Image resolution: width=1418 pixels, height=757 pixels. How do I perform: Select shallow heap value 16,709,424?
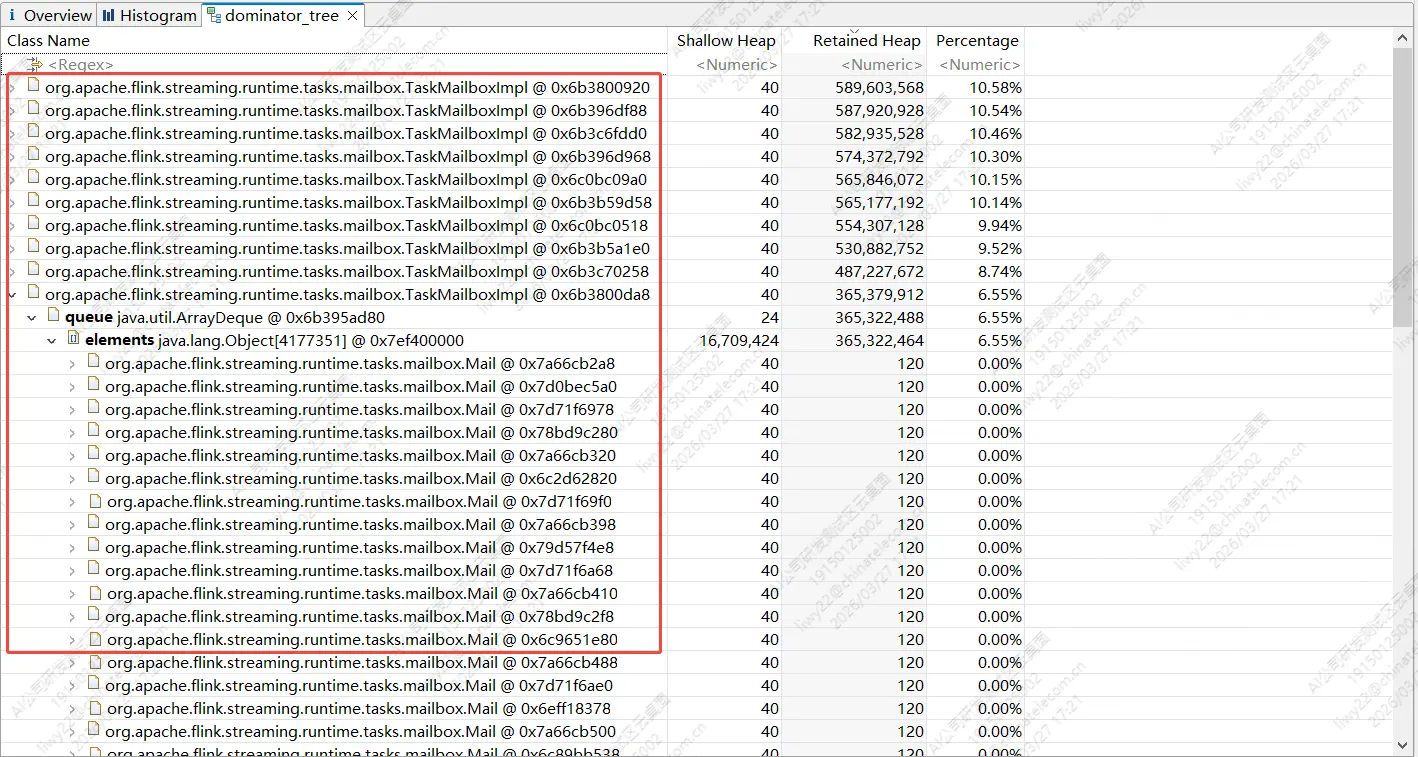pyautogui.click(x=739, y=340)
